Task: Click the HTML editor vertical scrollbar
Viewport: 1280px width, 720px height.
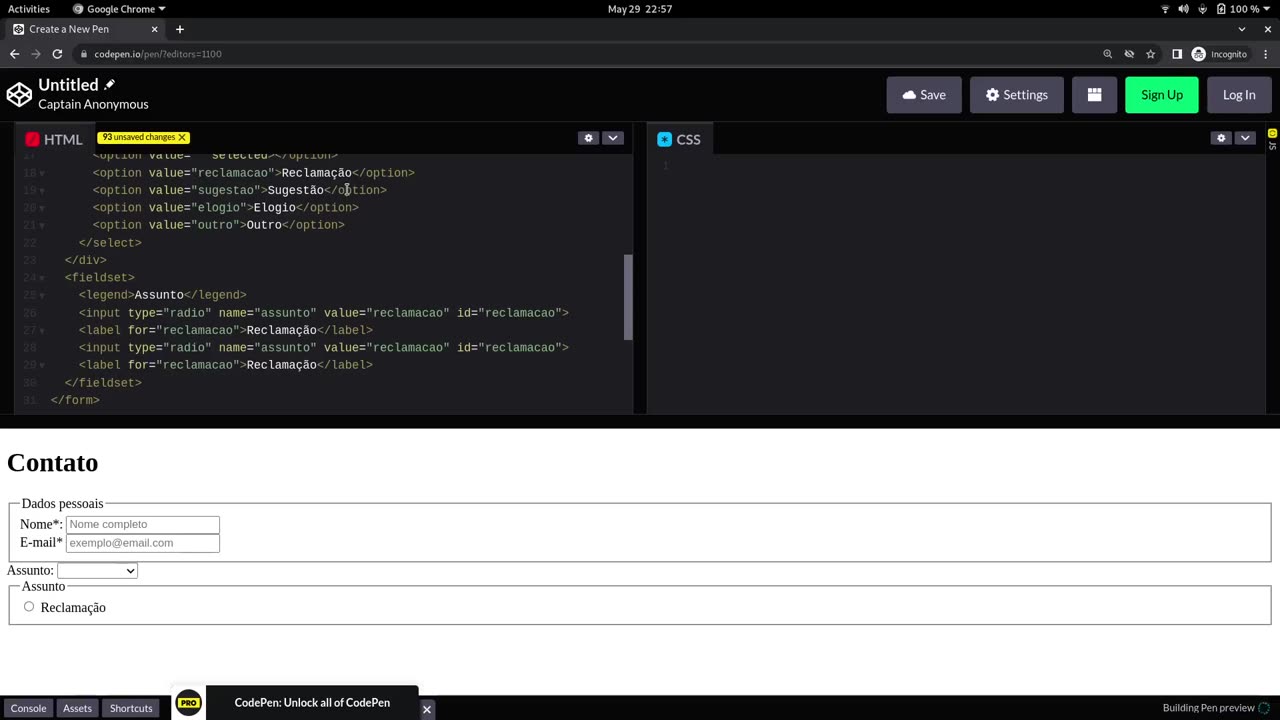Action: coord(628,297)
